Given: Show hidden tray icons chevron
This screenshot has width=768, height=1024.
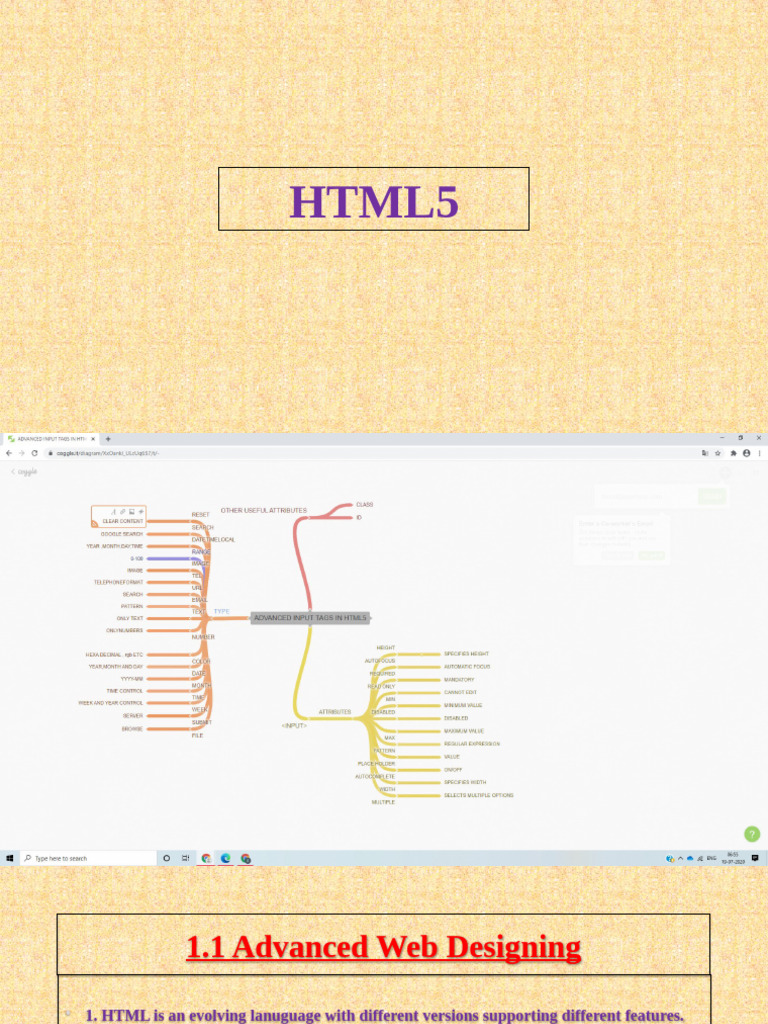Looking at the screenshot, I should point(680,858).
